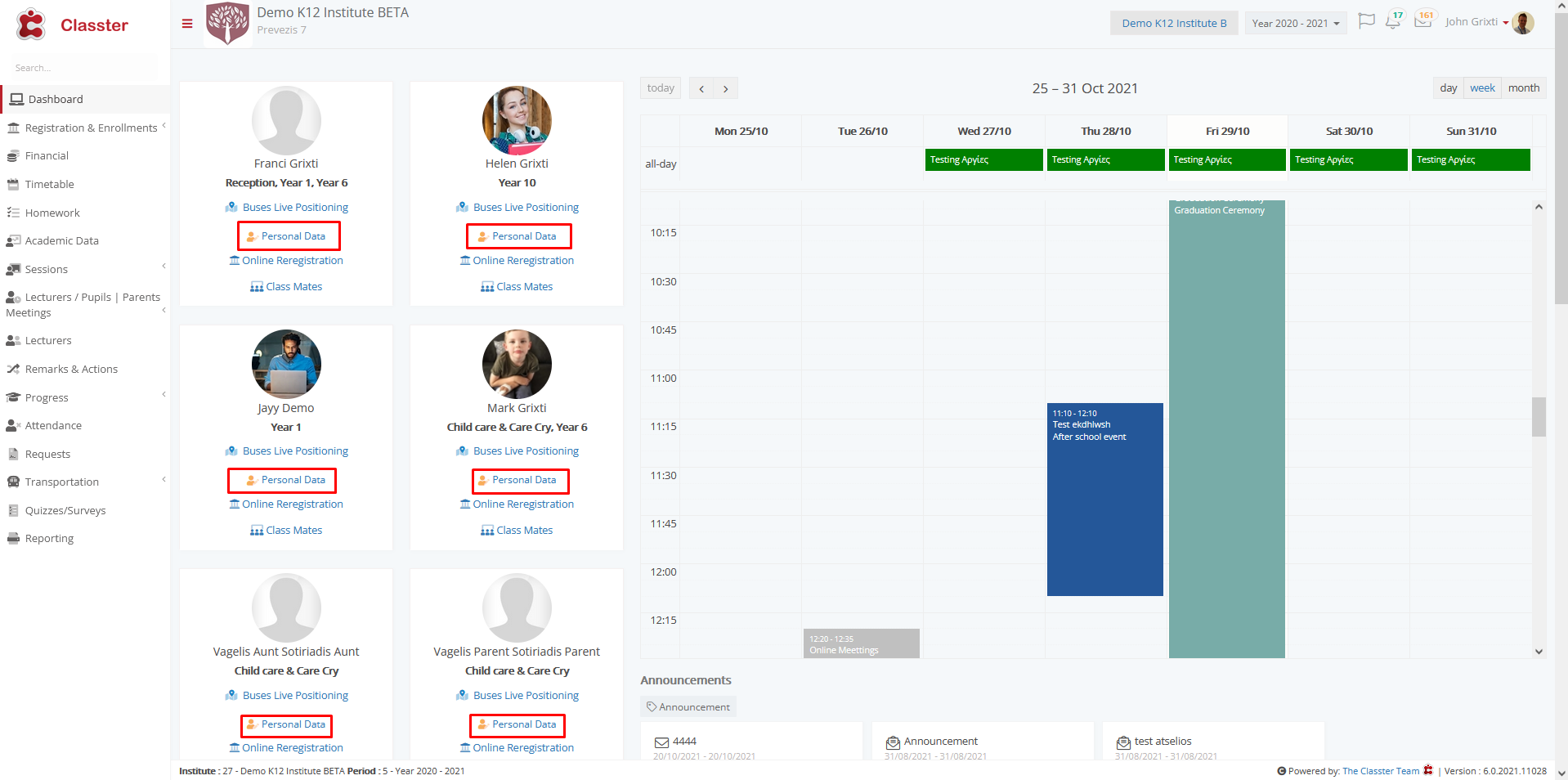Switch calendar to day view
1568x780 pixels.
pyautogui.click(x=1448, y=87)
